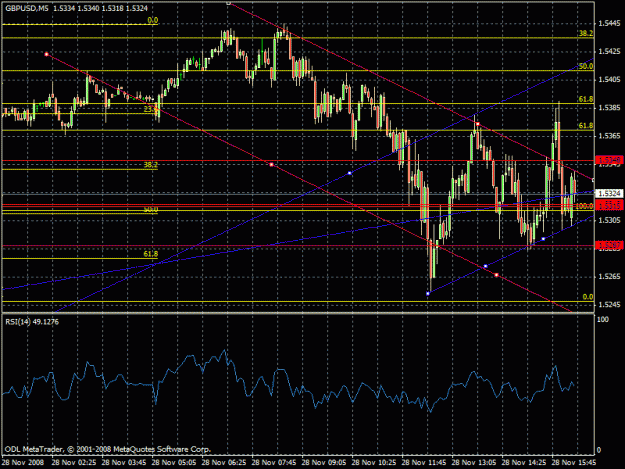Click the RSI scale 100 label

(603, 320)
